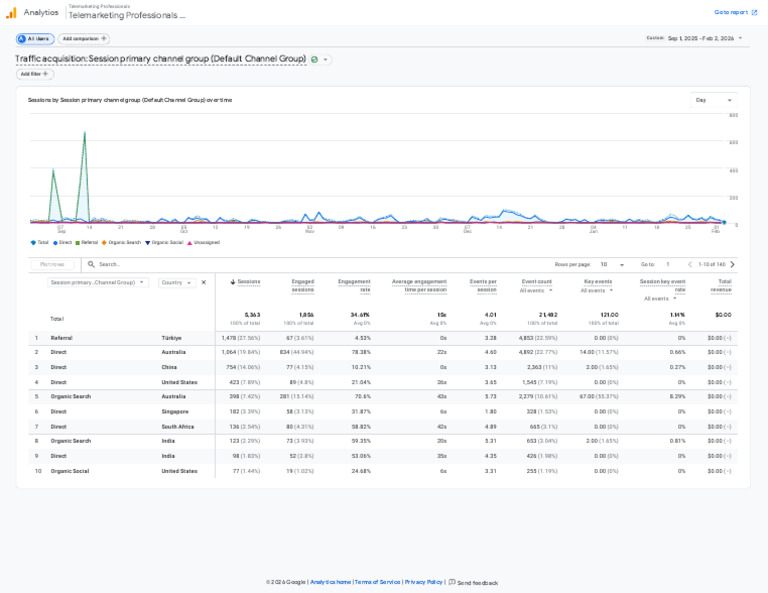Viewport: 768px width, 593px height.
Task: Click the Engagement rate column header
Action: [x=354, y=286]
